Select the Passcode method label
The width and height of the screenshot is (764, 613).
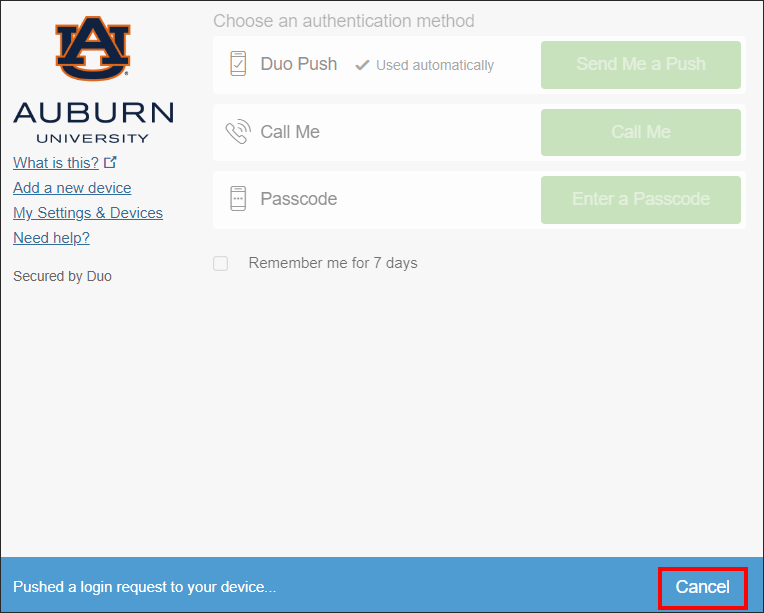[x=299, y=199]
